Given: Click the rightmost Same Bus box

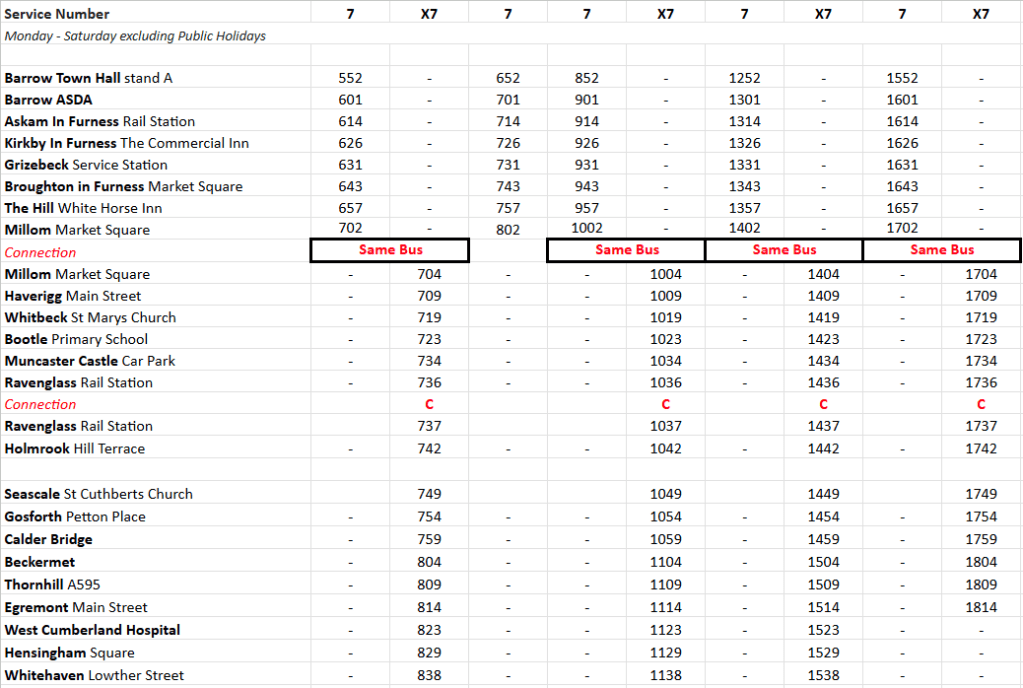Looking at the screenshot, I should [x=941, y=250].
